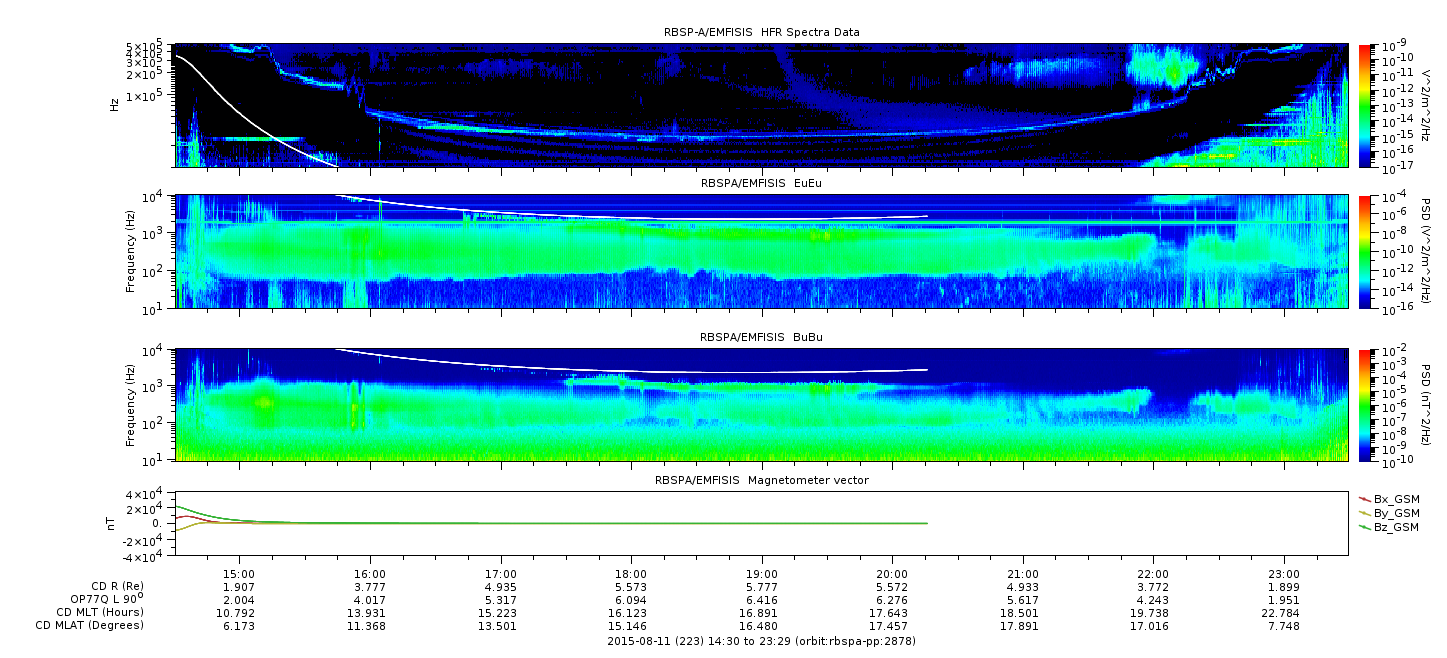Click the EuEu PSD color bar

(x=1365, y=251)
